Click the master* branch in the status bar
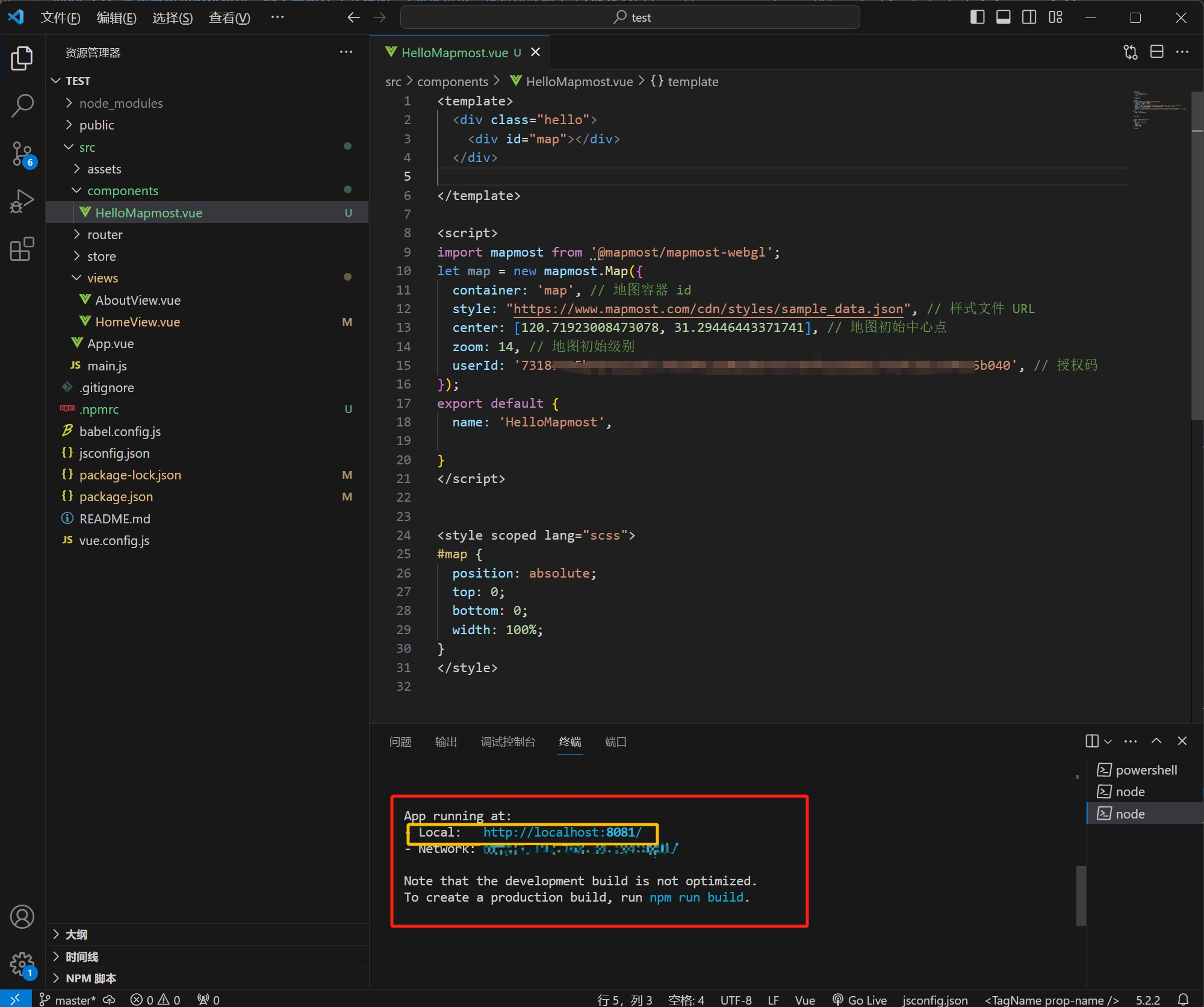 67,1000
